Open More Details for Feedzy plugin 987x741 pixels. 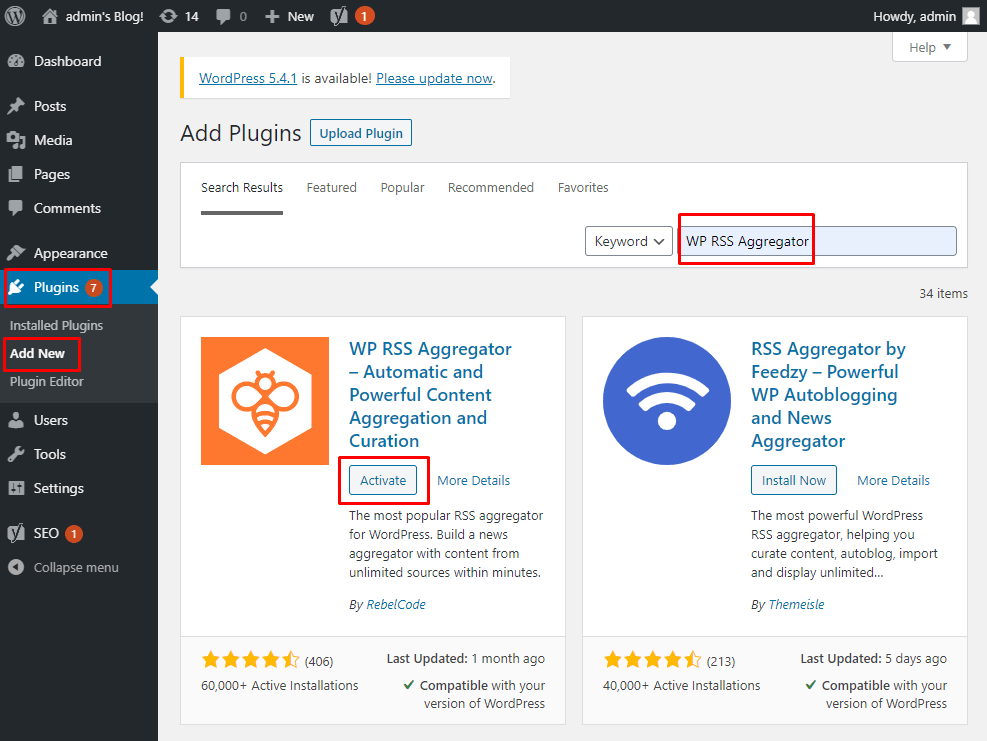pos(893,480)
